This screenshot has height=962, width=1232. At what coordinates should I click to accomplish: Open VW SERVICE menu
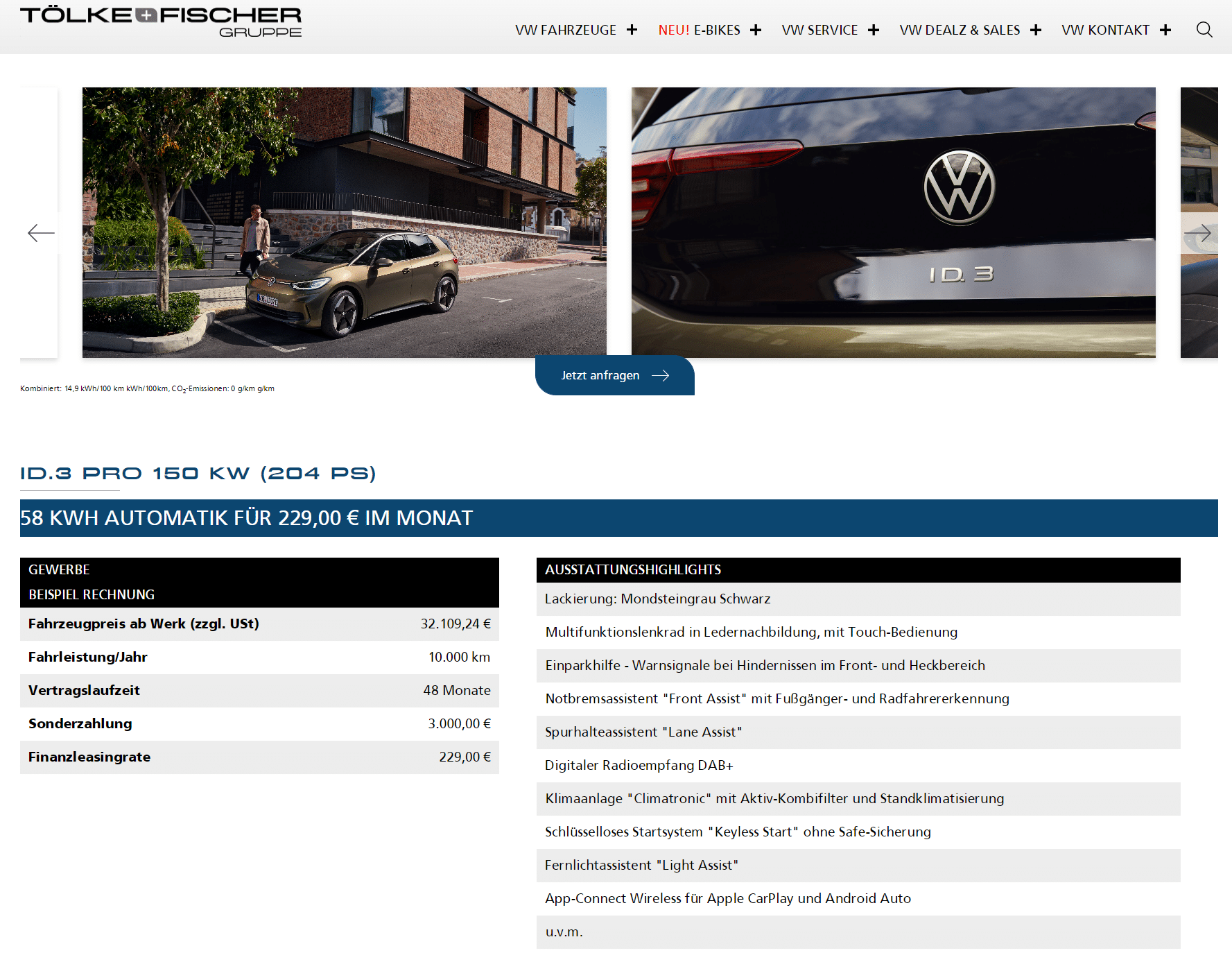pyautogui.click(x=819, y=30)
